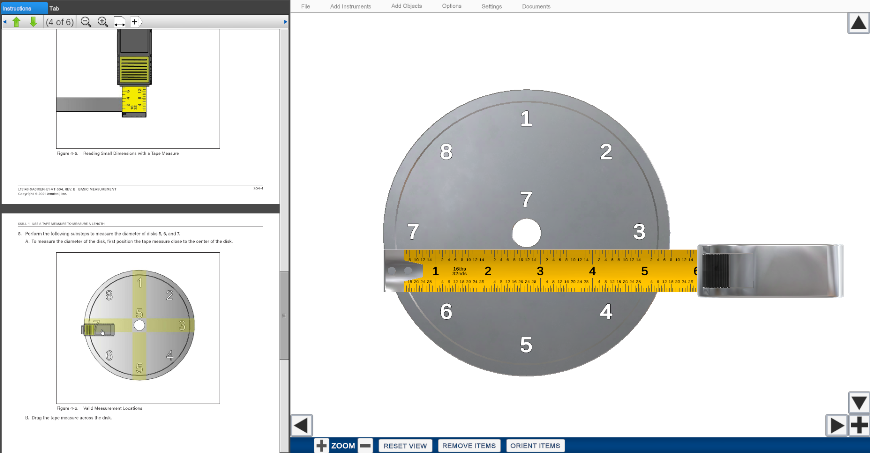Screen dimensions: 870x453
Task: Click the ORIENT ITEMS button
Action: 536,445
